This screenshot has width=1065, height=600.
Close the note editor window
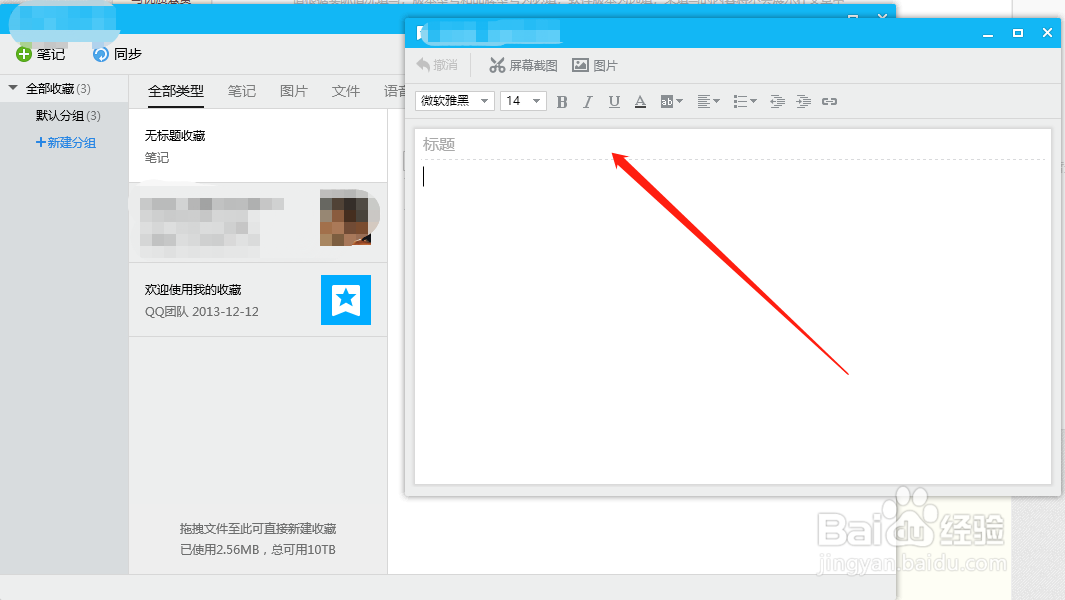coord(1047,33)
